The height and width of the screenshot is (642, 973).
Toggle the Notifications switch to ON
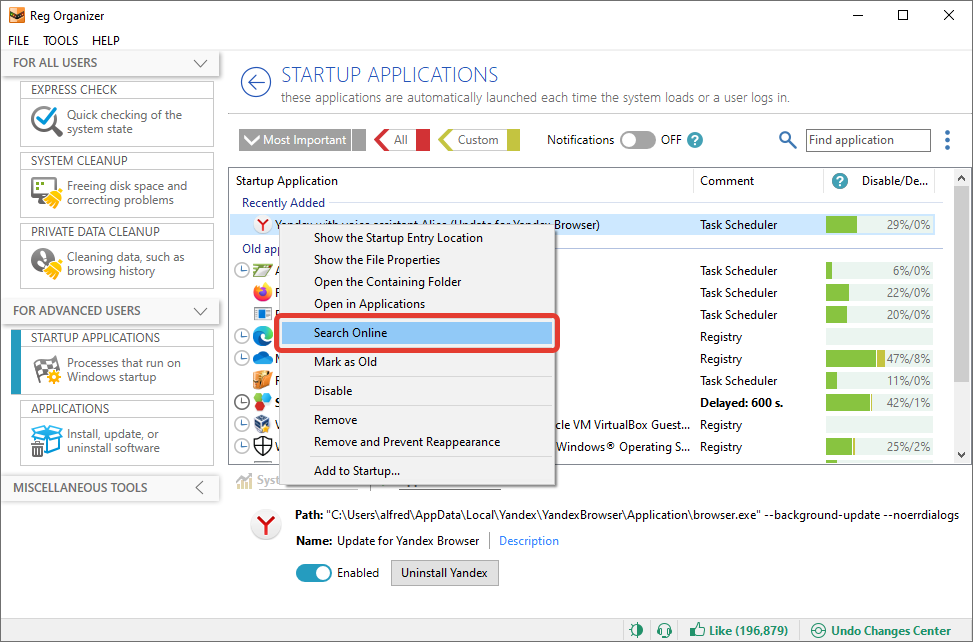(638, 140)
